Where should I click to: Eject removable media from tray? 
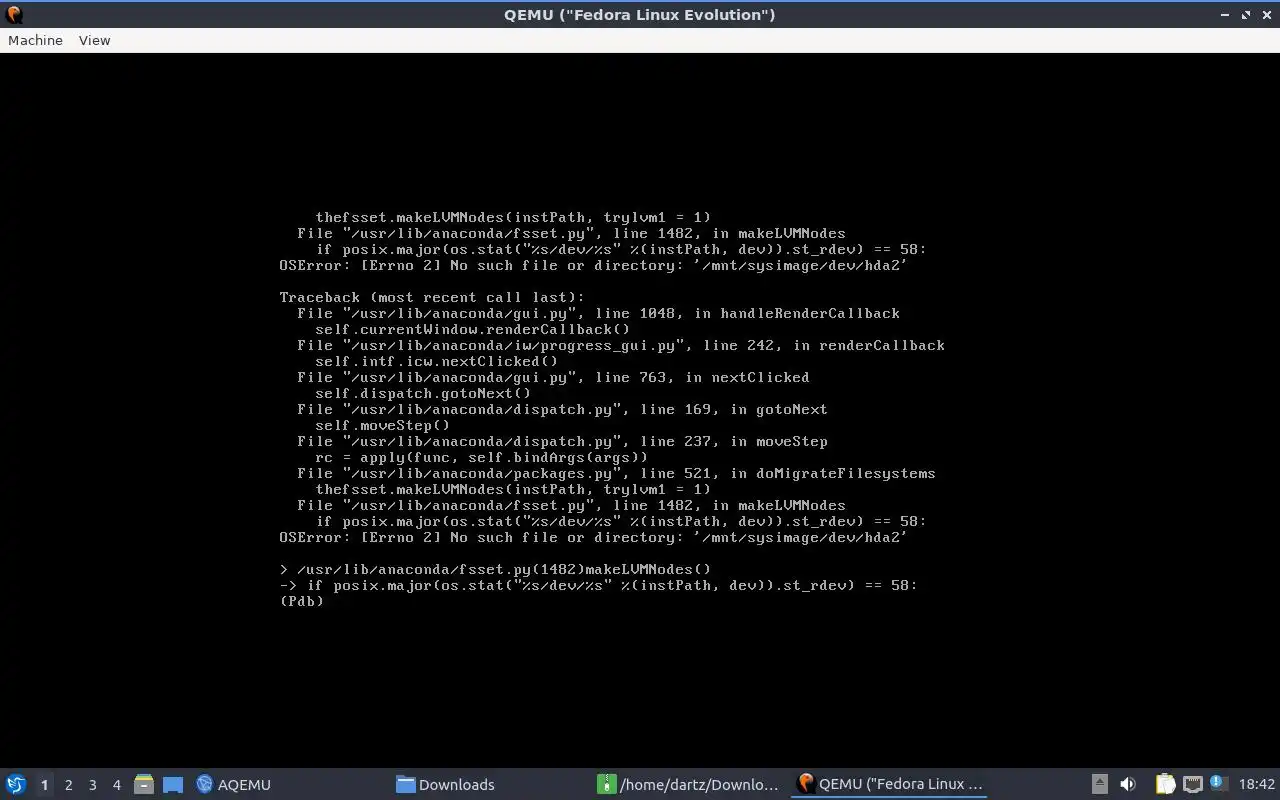coord(1099,785)
